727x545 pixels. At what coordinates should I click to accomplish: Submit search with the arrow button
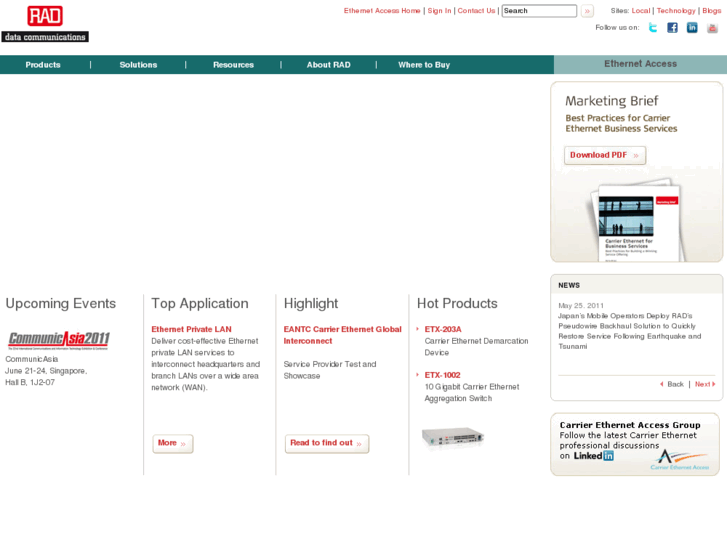coord(587,11)
